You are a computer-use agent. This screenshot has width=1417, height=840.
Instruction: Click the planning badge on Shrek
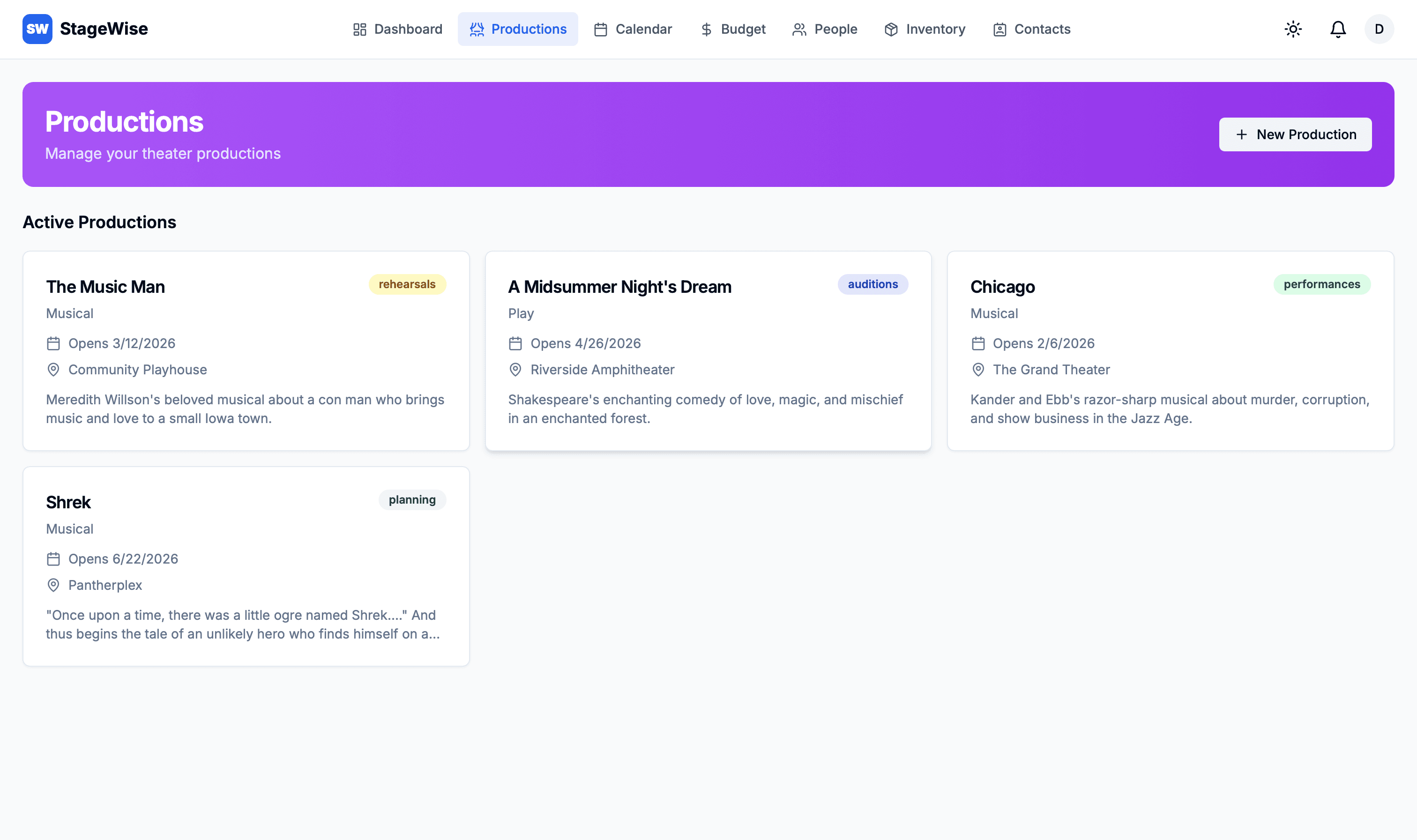411,500
